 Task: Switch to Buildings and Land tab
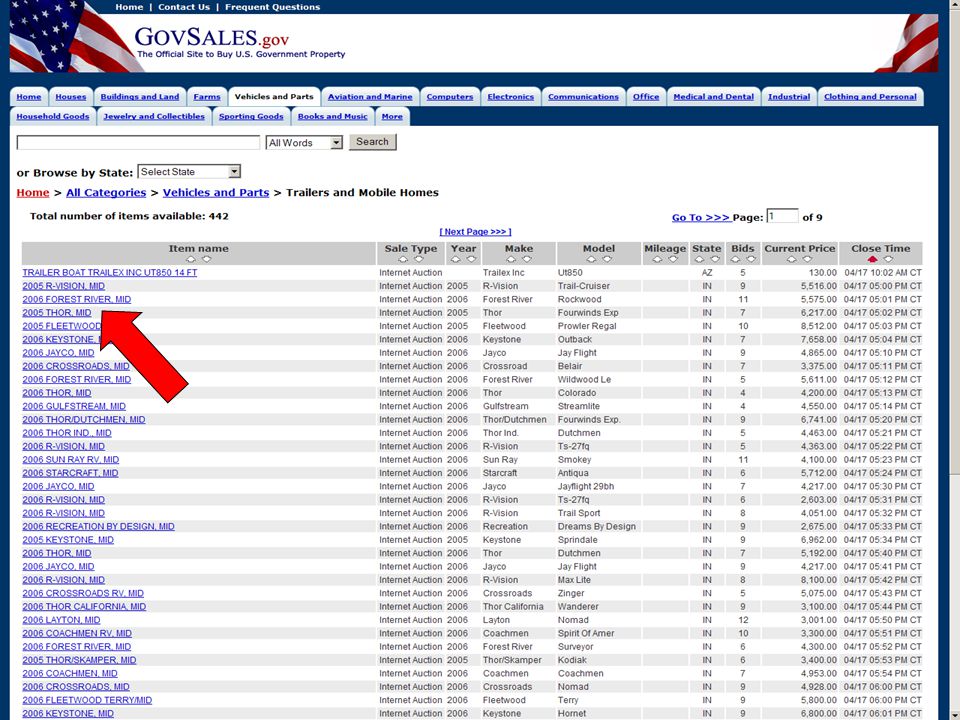point(140,97)
